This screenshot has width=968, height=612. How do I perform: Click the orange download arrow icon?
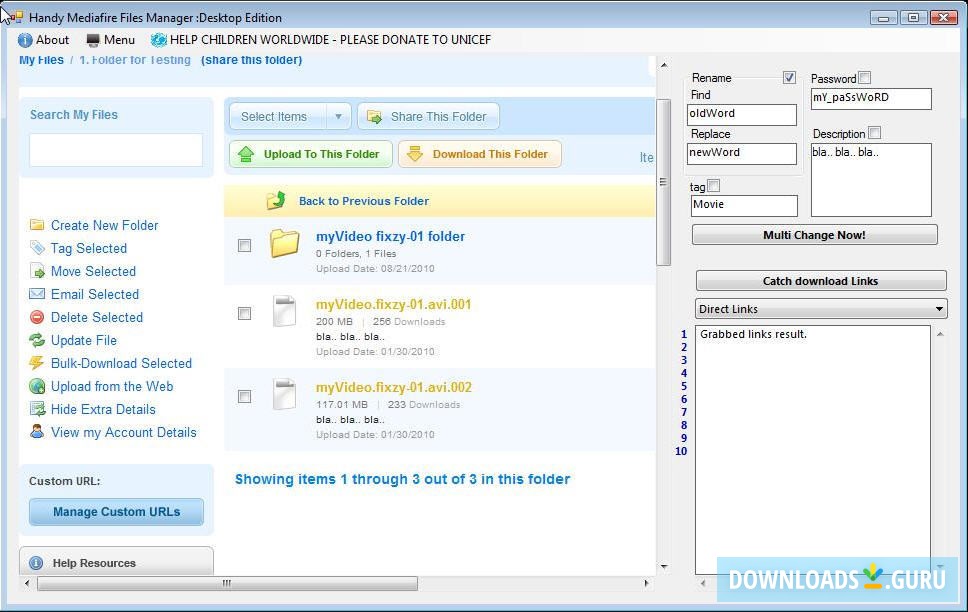[x=415, y=154]
